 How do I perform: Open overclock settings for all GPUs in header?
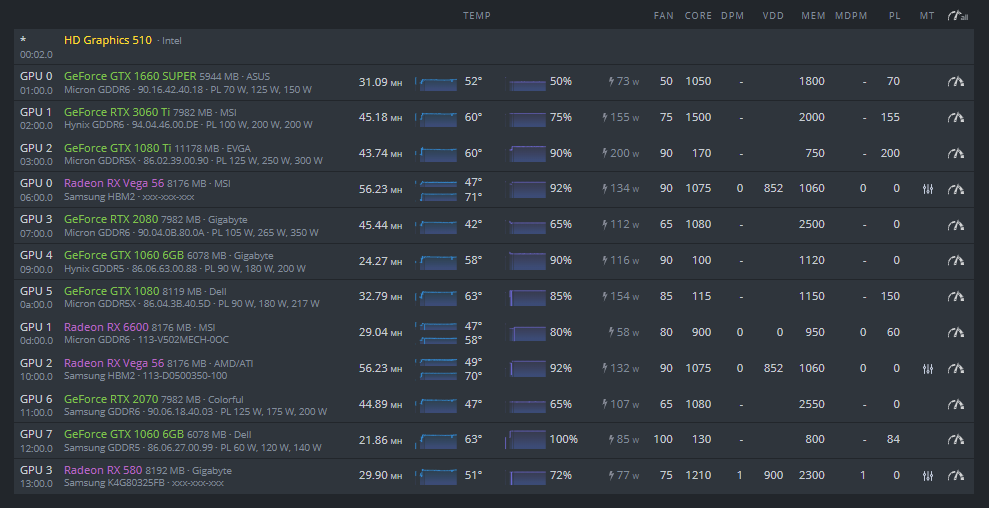click(957, 16)
